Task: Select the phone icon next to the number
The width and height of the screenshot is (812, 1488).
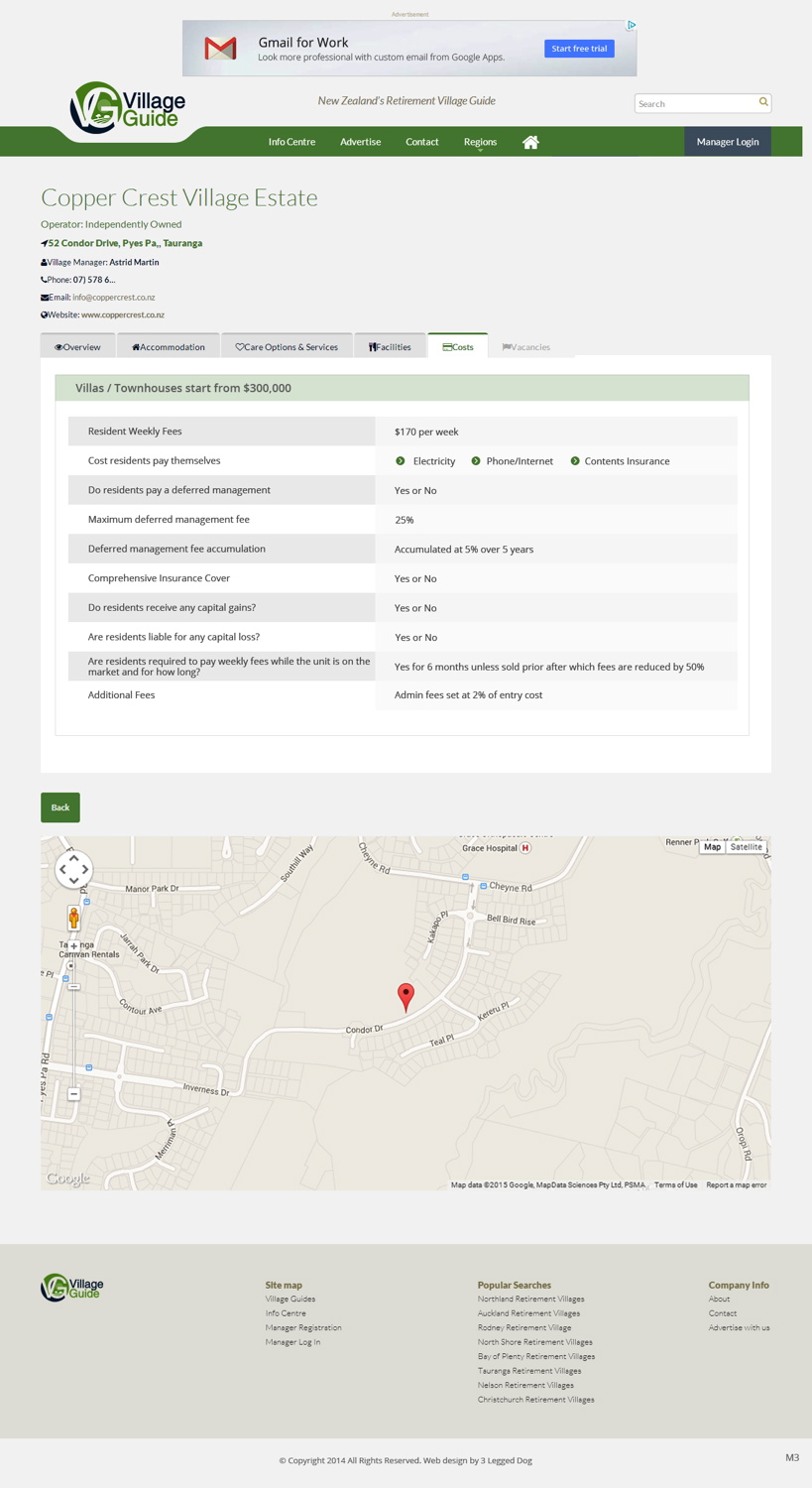Action: 44,279
